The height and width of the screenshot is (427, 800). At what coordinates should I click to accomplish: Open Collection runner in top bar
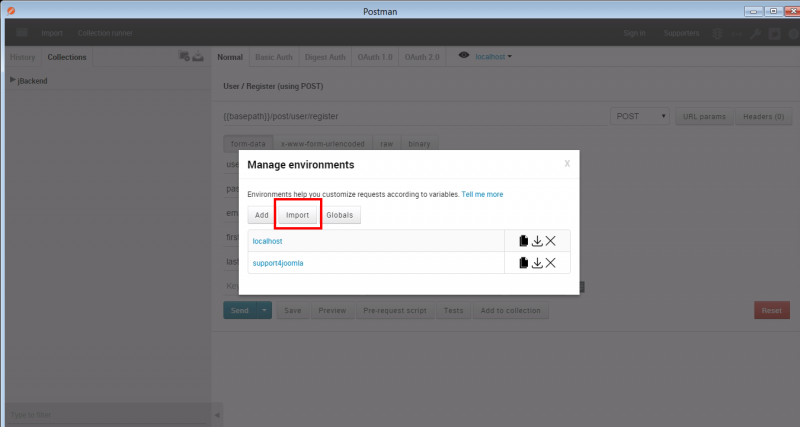(105, 33)
